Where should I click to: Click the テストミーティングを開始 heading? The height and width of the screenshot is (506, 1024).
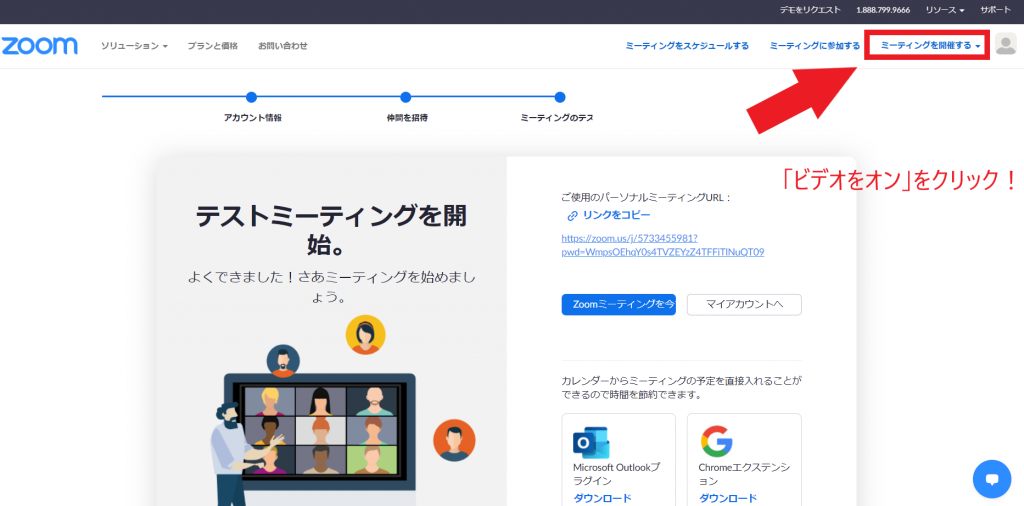tap(331, 231)
